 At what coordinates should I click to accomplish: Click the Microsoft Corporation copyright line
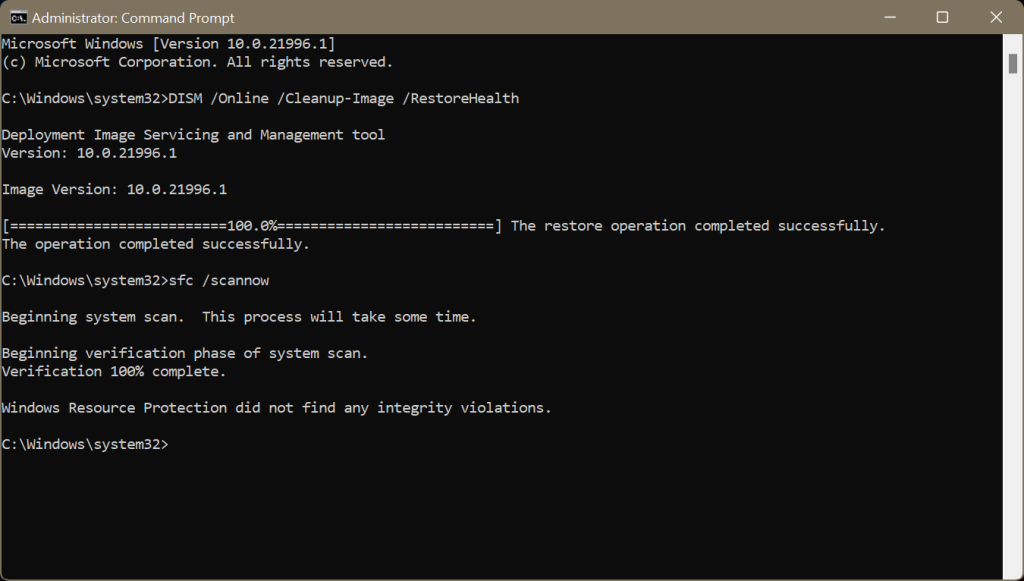(x=197, y=62)
